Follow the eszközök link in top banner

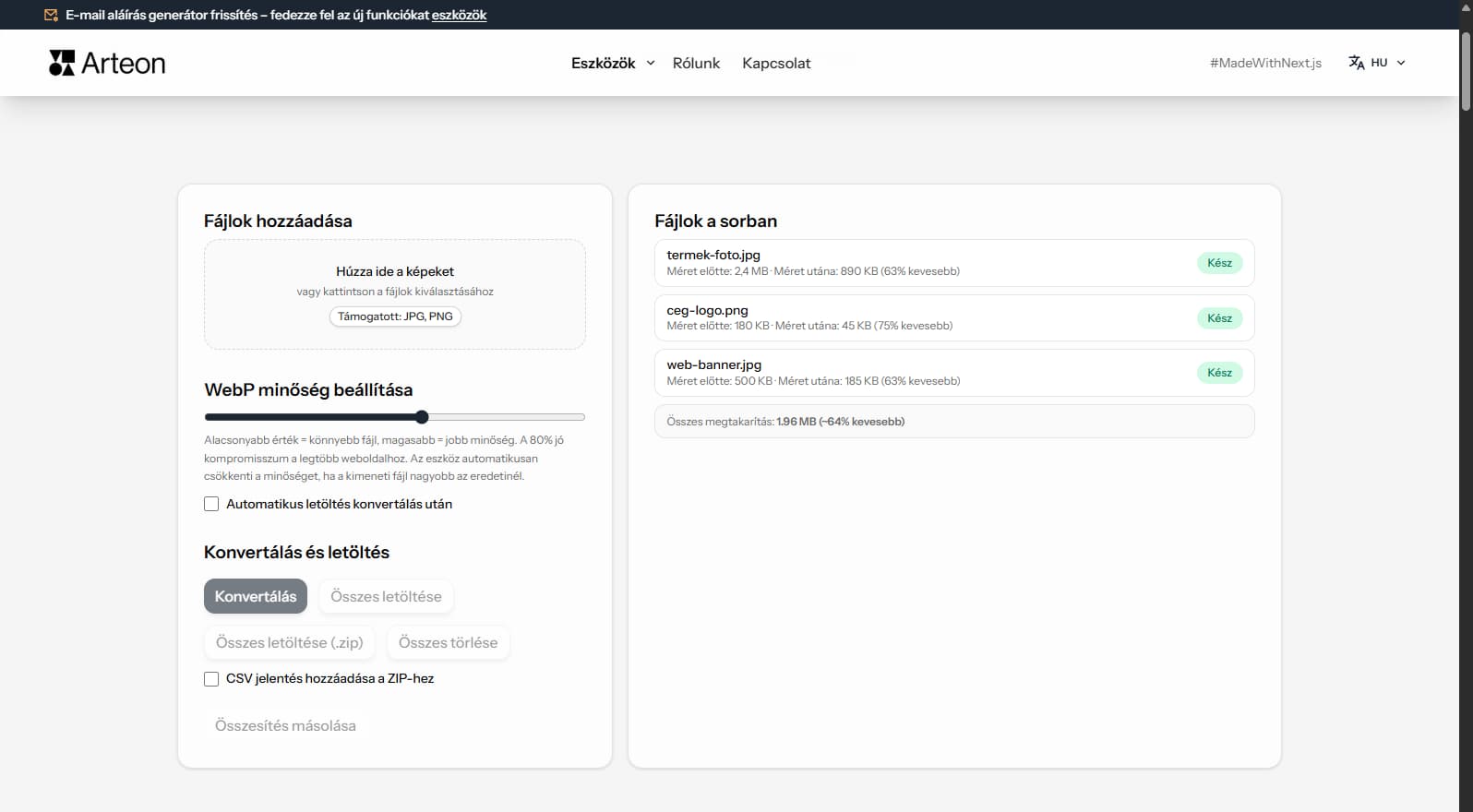click(459, 15)
